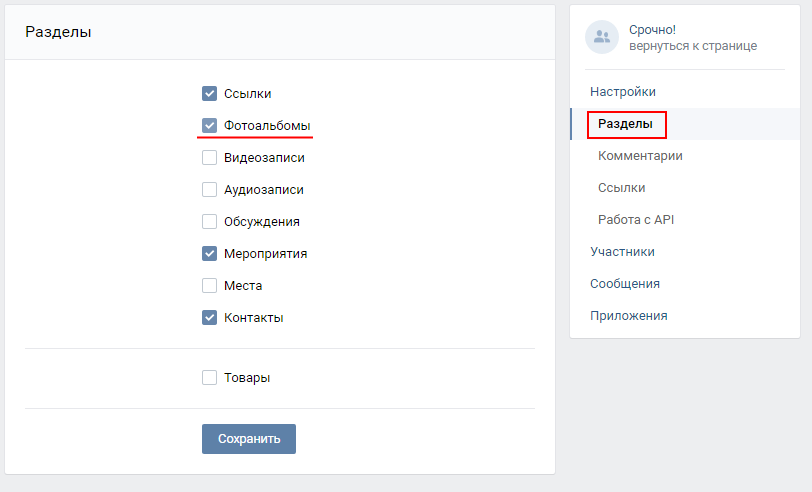Viewport: 812px width, 492px height.
Task: Click the вернуться к странице link
Action: 692,46
